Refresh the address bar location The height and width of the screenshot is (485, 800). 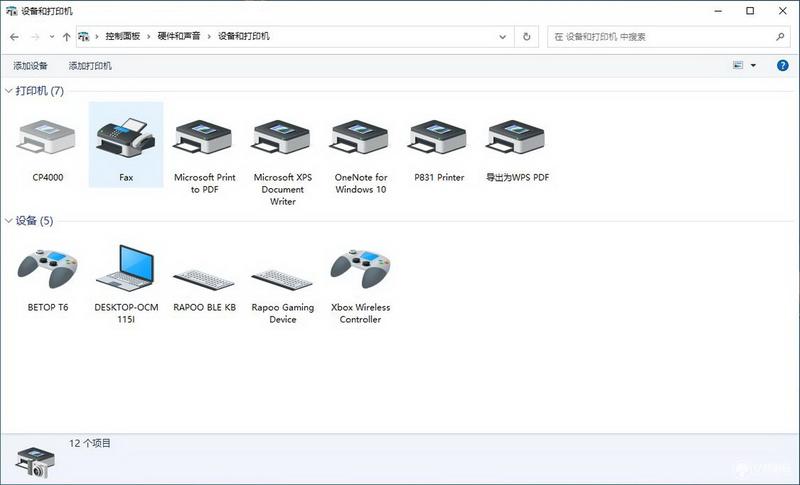pyautogui.click(x=527, y=37)
